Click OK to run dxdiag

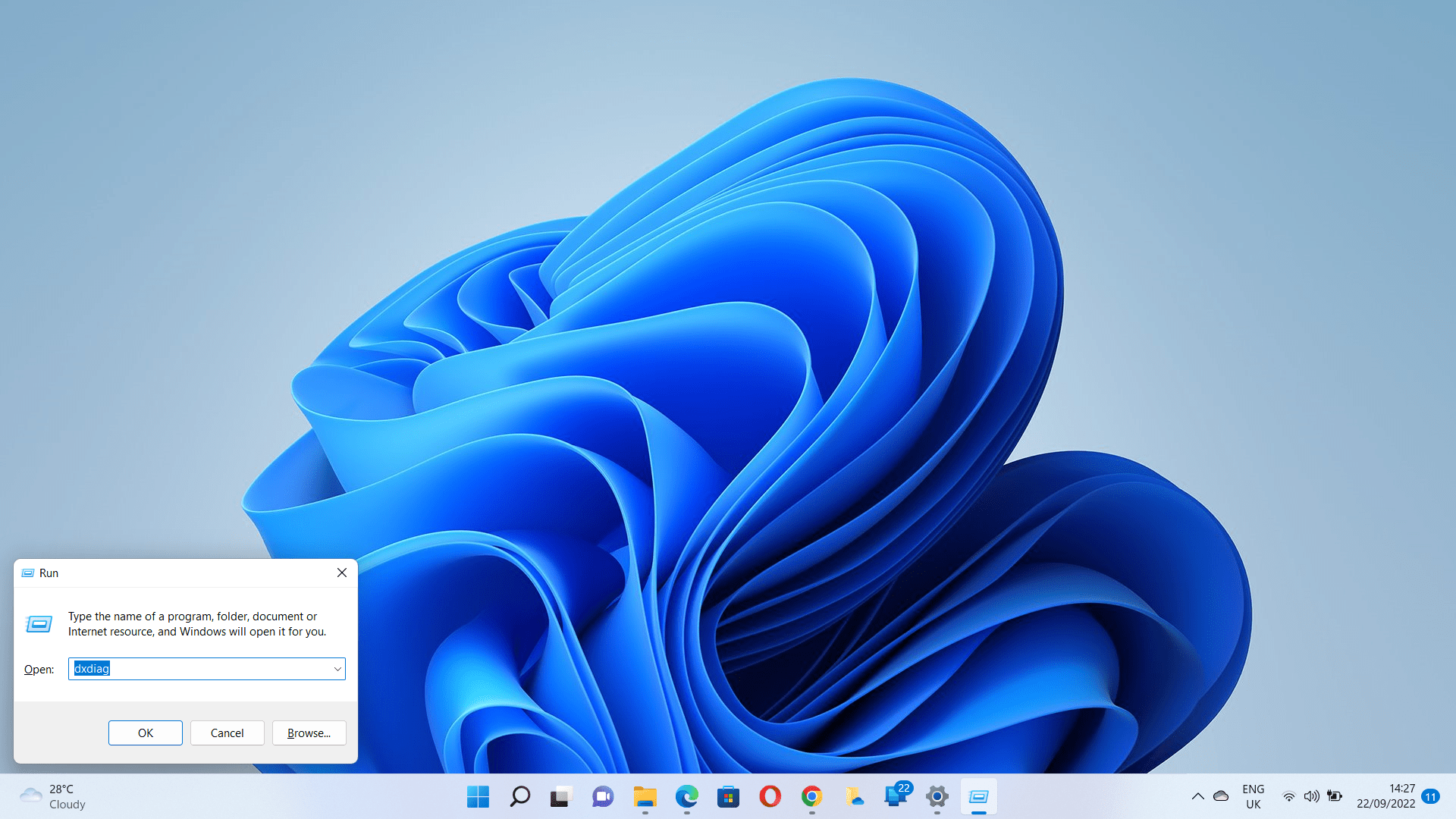(145, 733)
